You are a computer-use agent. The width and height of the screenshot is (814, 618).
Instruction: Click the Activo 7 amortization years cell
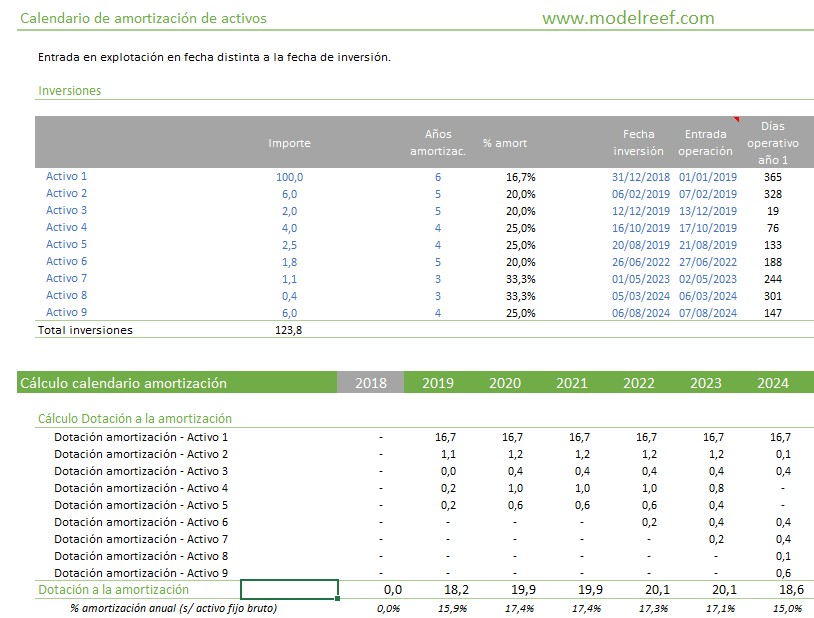point(437,279)
